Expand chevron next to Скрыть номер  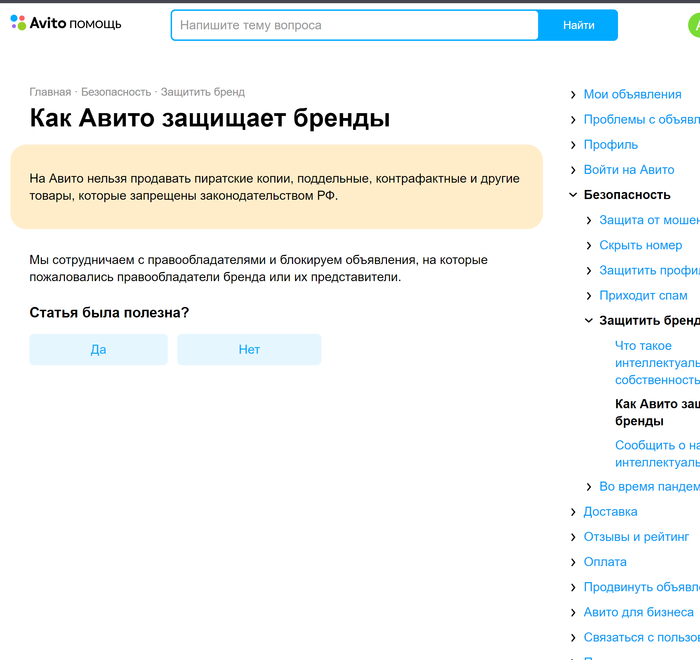589,245
